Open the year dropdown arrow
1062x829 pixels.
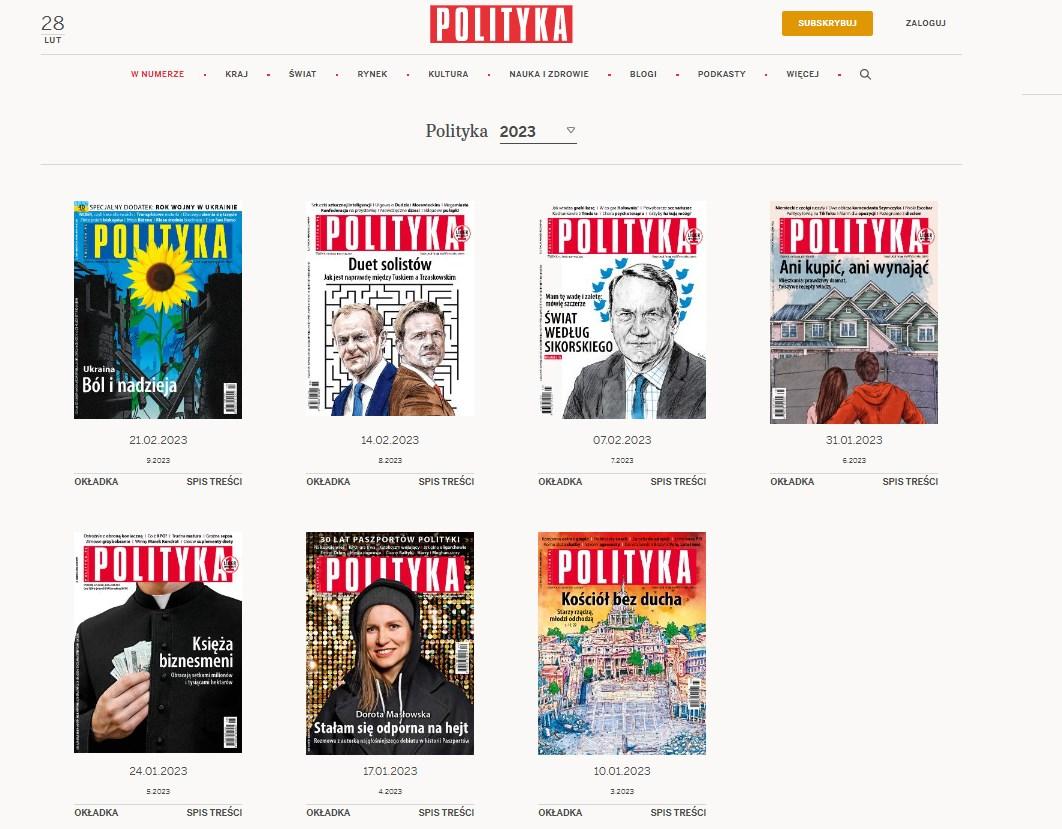tap(571, 130)
